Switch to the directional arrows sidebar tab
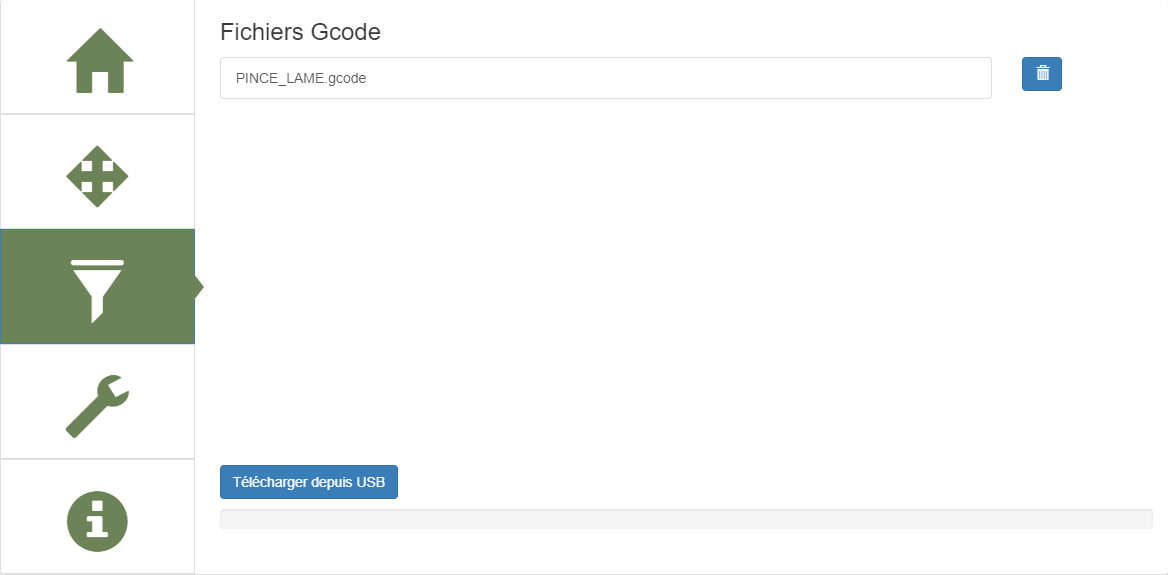The height and width of the screenshot is (575, 1168). click(97, 176)
